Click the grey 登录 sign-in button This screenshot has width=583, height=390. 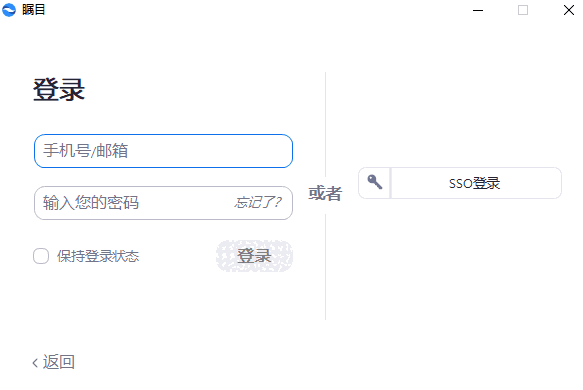254,256
